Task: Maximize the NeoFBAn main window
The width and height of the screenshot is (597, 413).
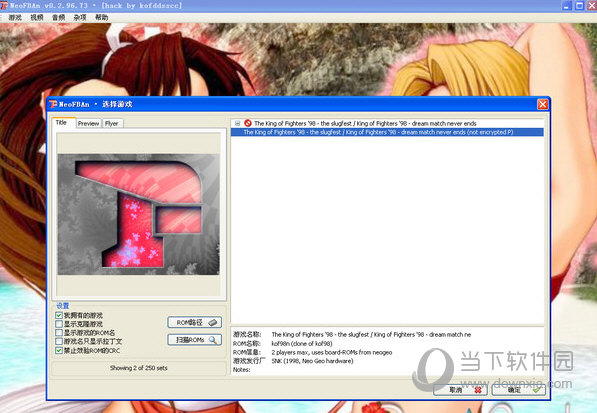Action: [x=579, y=6]
